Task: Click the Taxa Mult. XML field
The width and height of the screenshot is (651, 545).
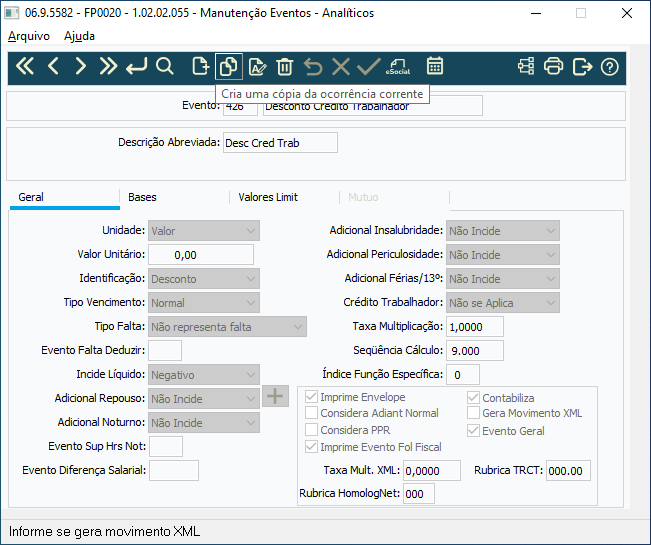Action: (x=432, y=470)
